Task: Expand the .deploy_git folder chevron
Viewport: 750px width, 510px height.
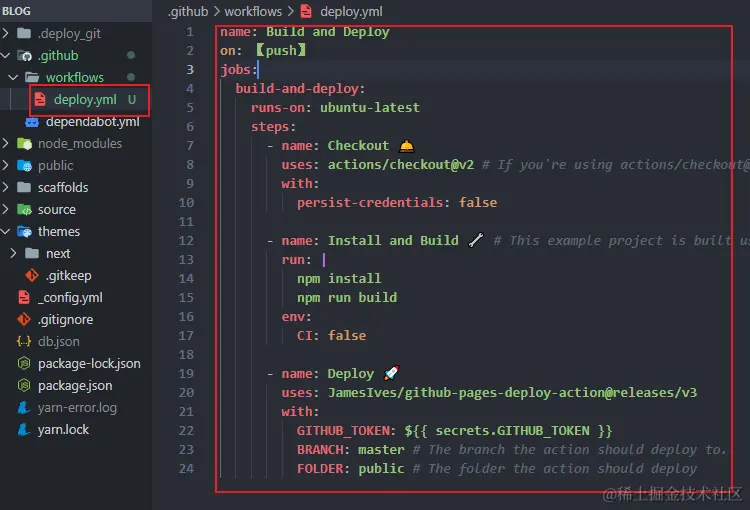Action: click(x=6, y=33)
